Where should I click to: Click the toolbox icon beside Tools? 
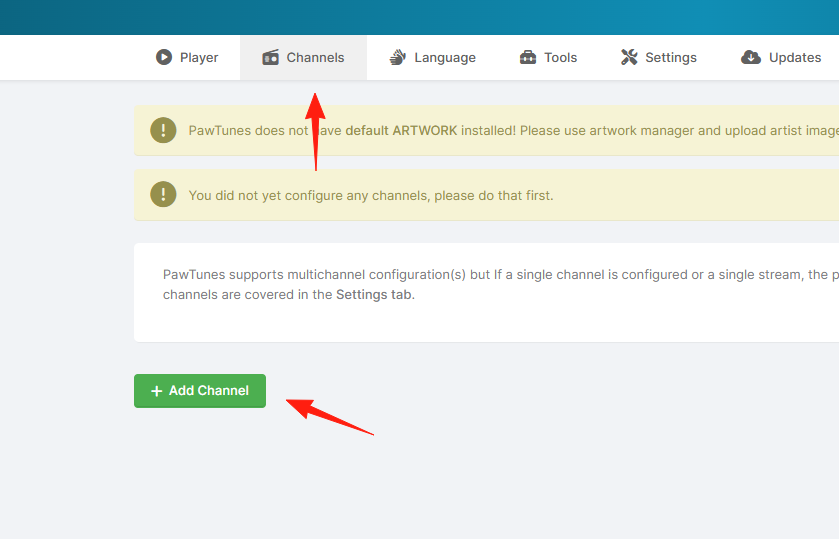point(528,57)
